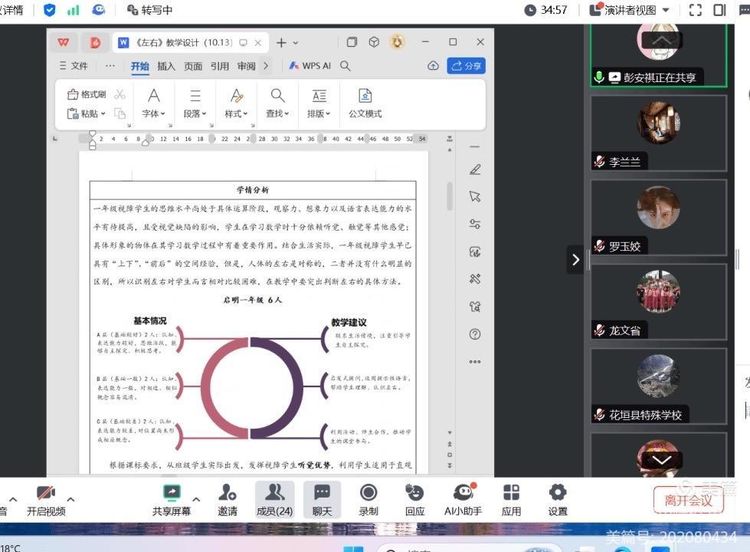Open the AI小助手 assistant
Viewport: 750px width, 552px height.
[463, 500]
